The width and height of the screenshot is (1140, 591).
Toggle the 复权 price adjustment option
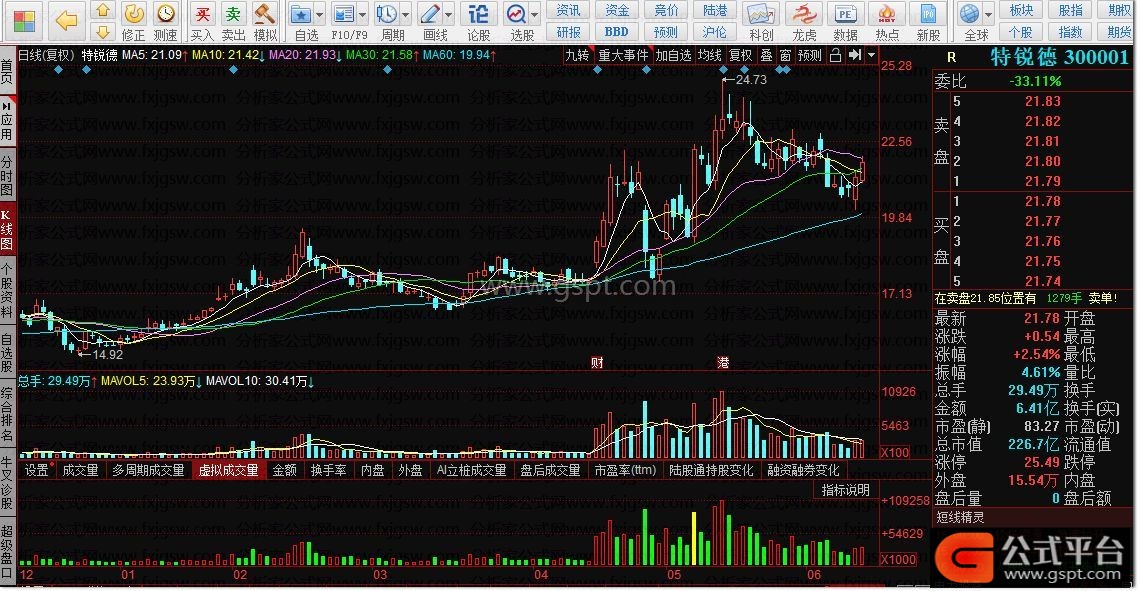(x=741, y=55)
